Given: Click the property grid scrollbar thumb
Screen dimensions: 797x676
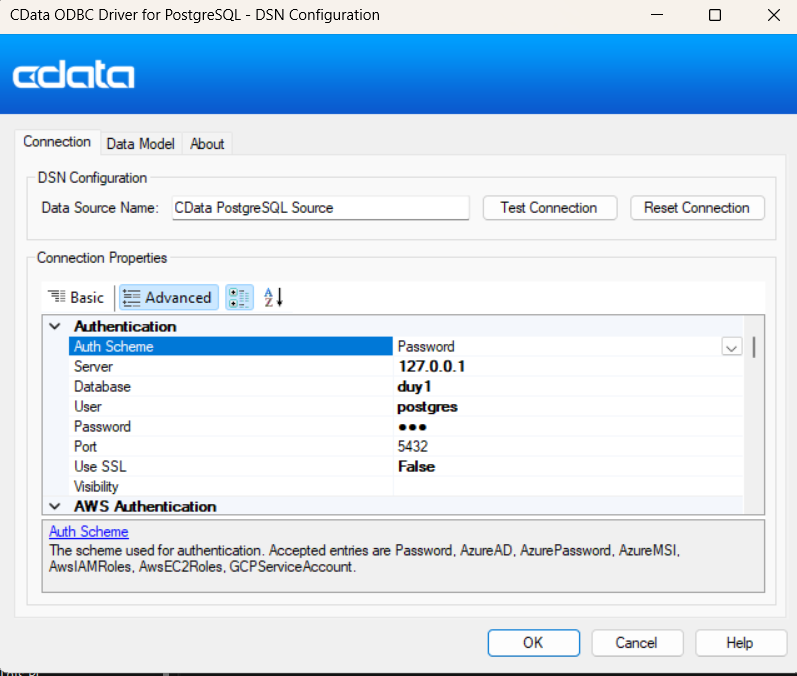Looking at the screenshot, I should pyautogui.click(x=754, y=347).
